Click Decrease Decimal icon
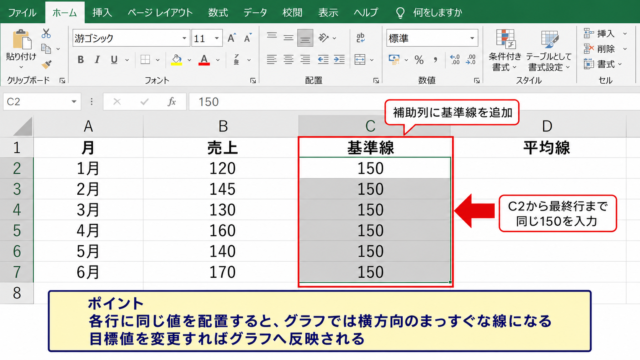 pyautogui.click(x=471, y=60)
